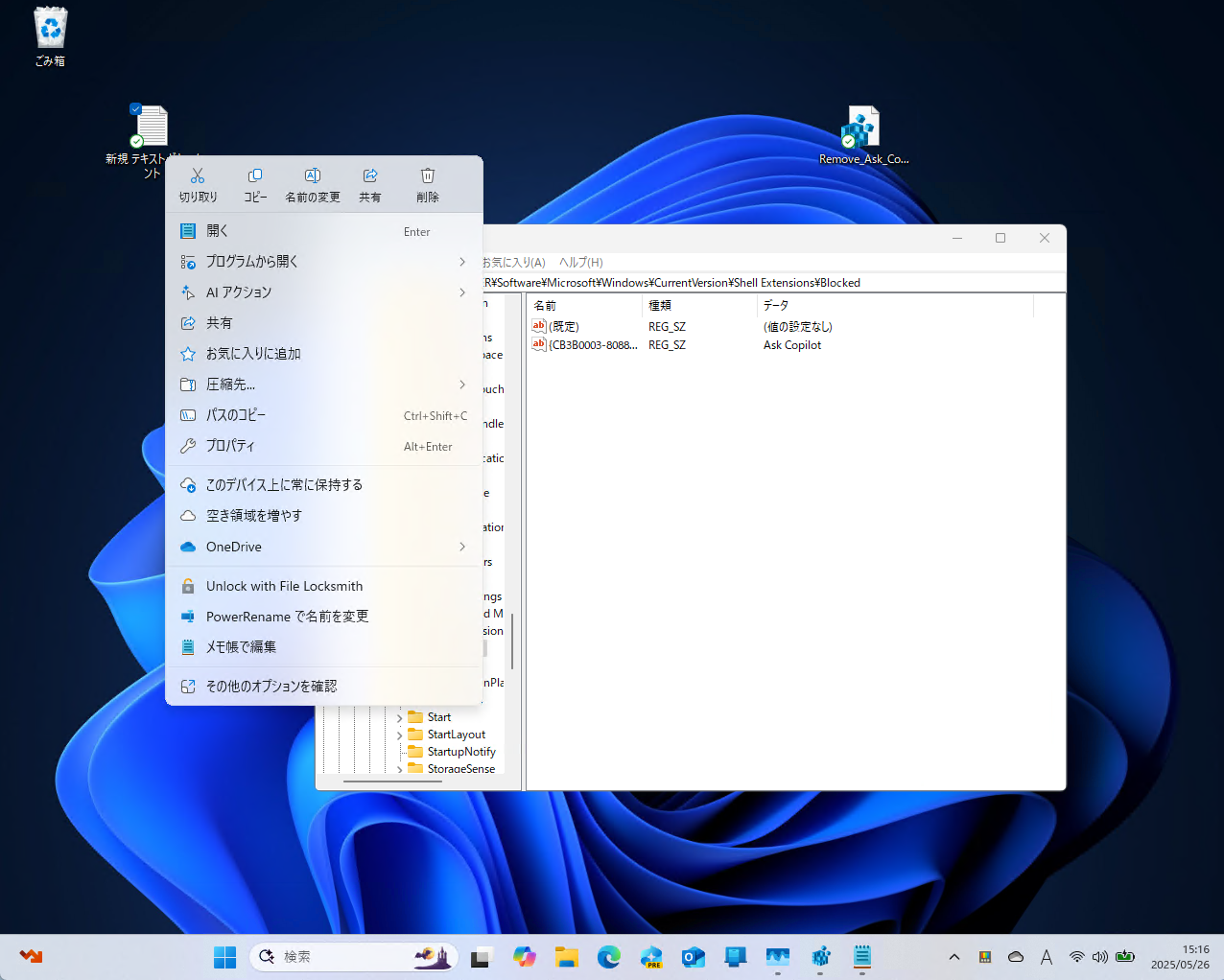This screenshot has width=1224, height=980.
Task: Open ヘルプ(H) menu in Registry Editor
Action: [580, 262]
